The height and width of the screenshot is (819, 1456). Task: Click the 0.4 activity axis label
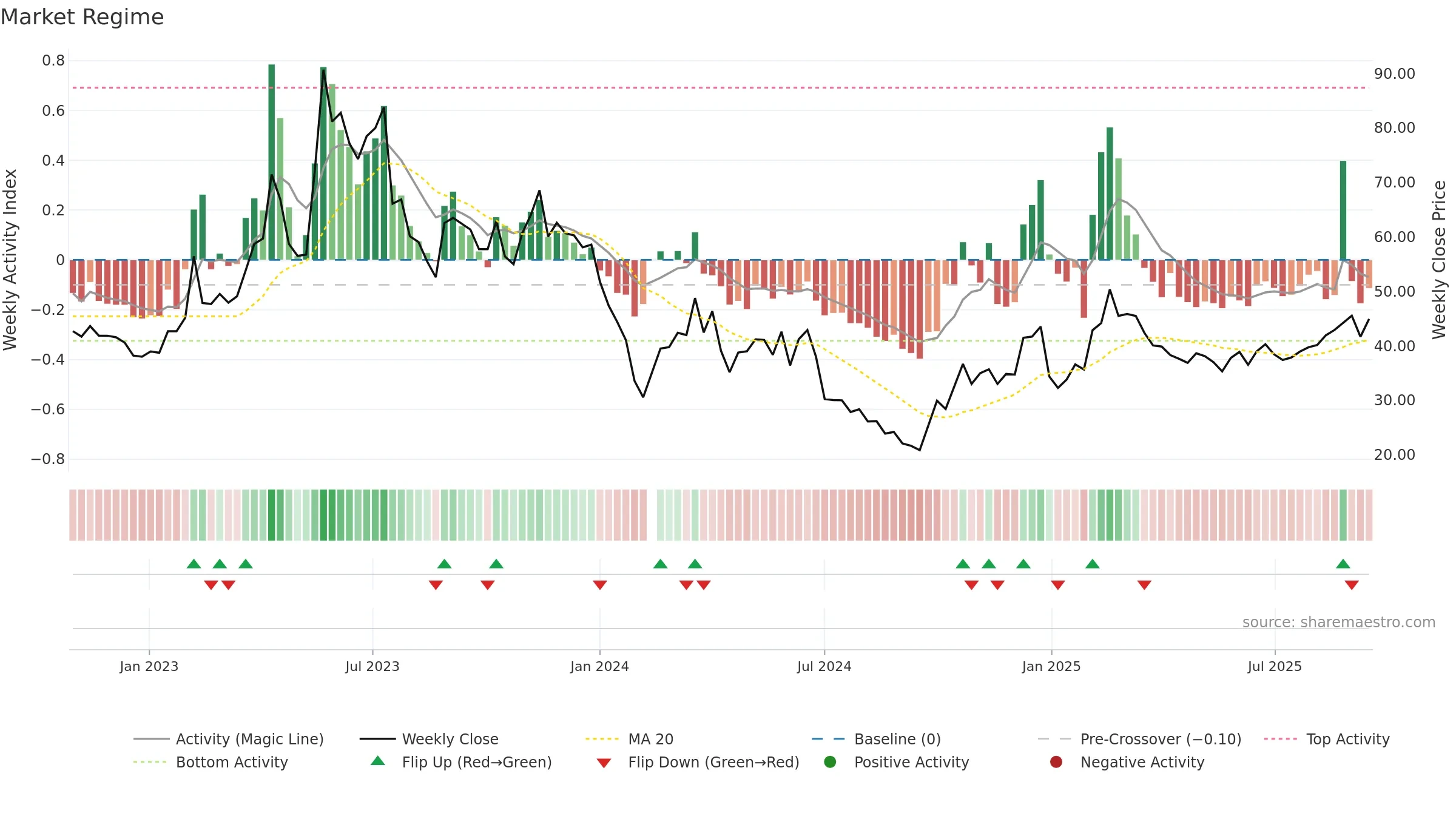pyautogui.click(x=53, y=160)
